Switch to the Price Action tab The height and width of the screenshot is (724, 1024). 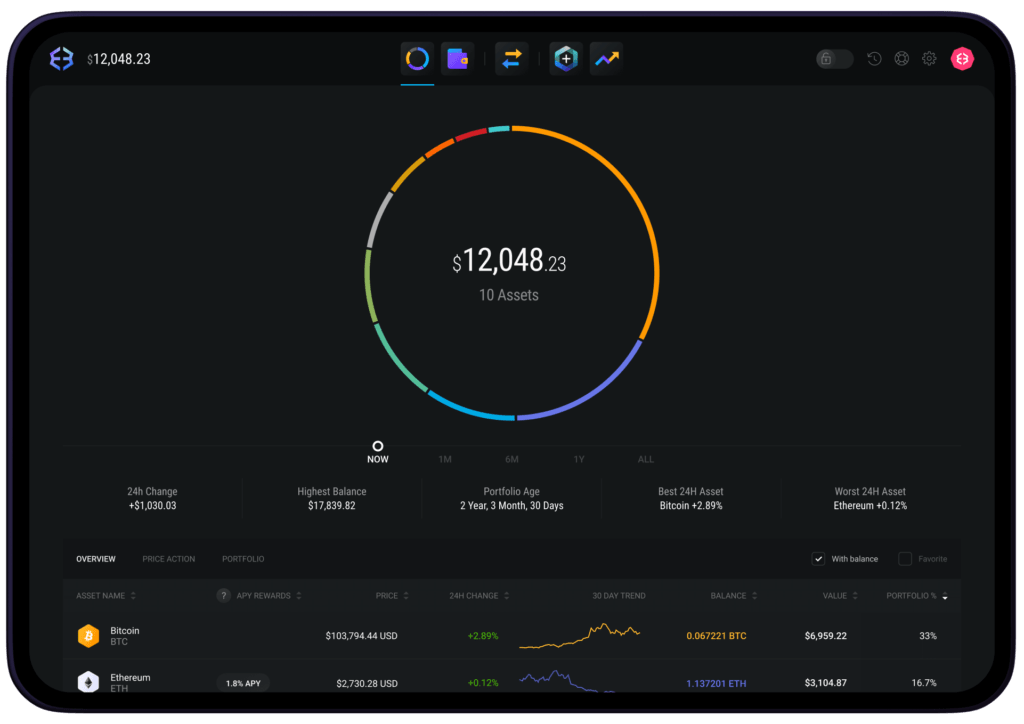click(x=168, y=559)
